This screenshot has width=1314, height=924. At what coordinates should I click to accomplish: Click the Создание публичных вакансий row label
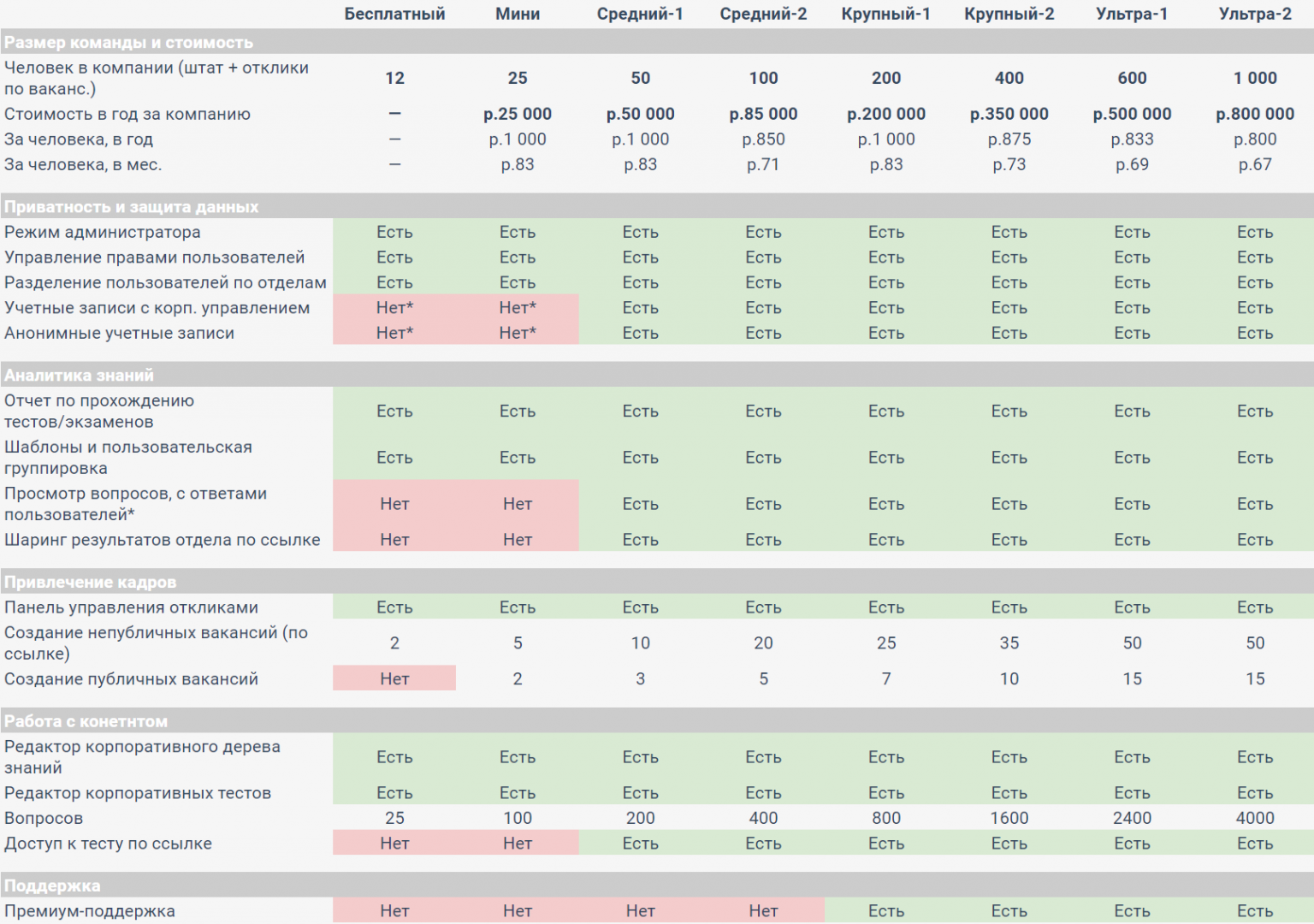[x=131, y=678]
